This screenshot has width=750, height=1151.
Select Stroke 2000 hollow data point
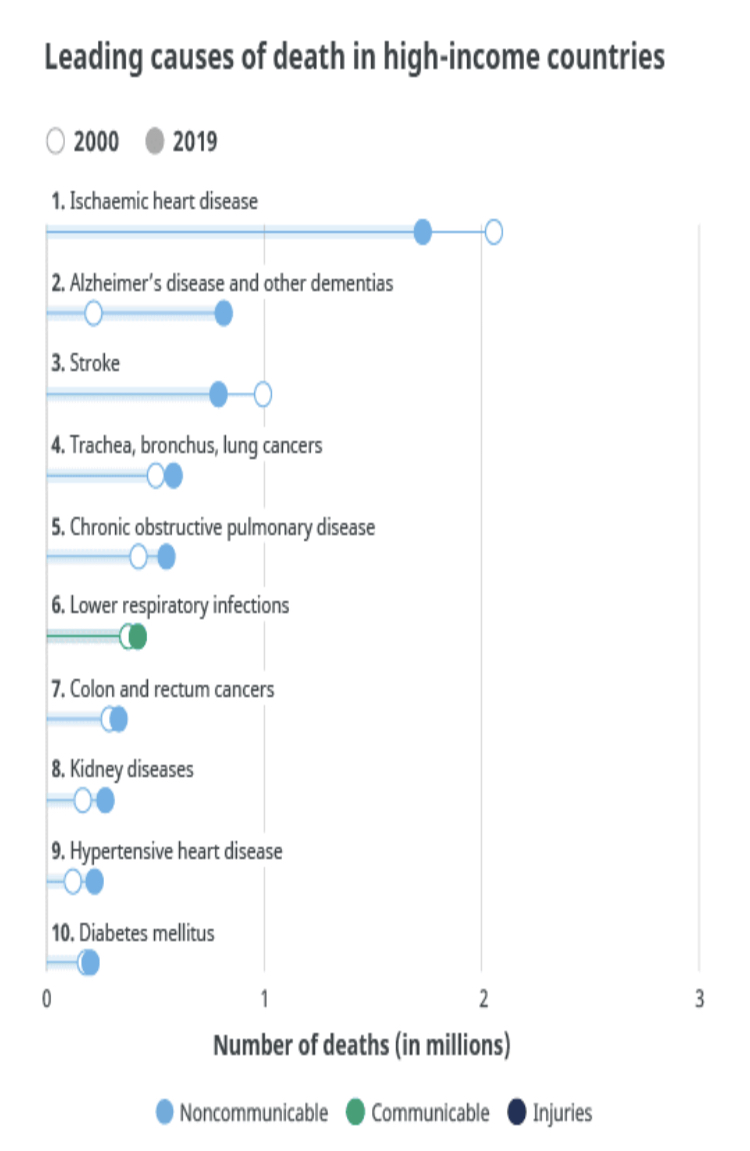263,394
